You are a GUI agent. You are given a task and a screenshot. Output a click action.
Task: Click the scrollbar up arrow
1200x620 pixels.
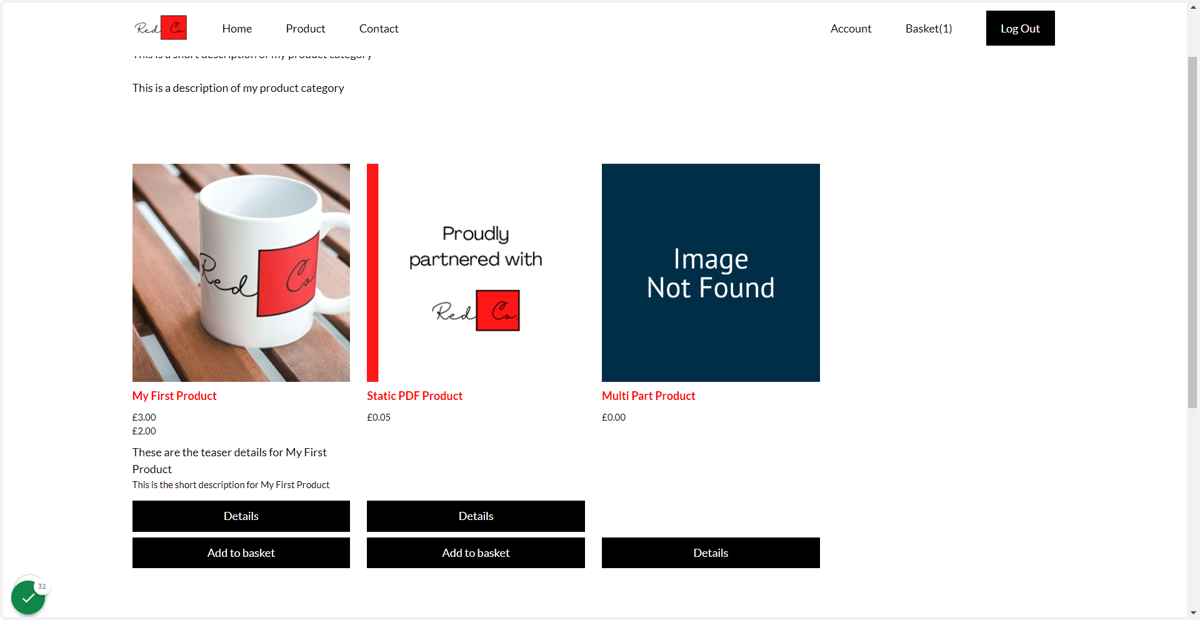tap(1191, 8)
